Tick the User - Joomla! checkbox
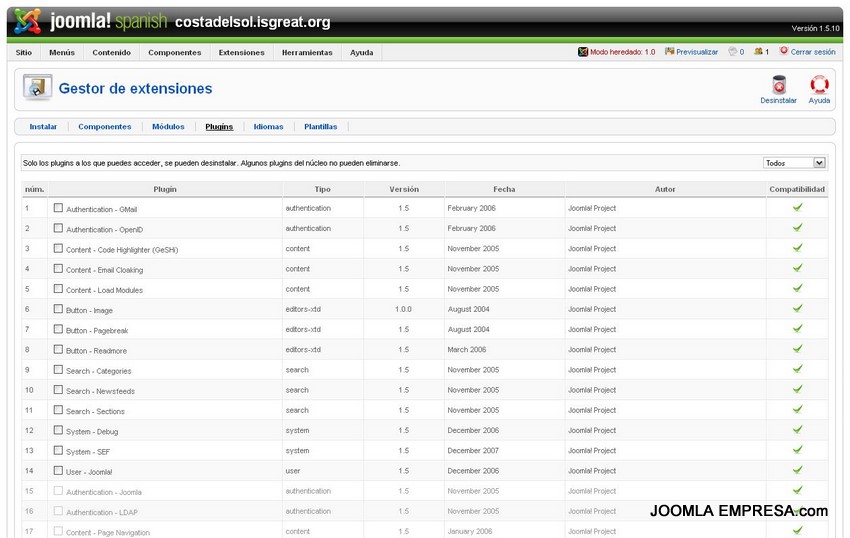The image size is (850, 538). (x=59, y=470)
